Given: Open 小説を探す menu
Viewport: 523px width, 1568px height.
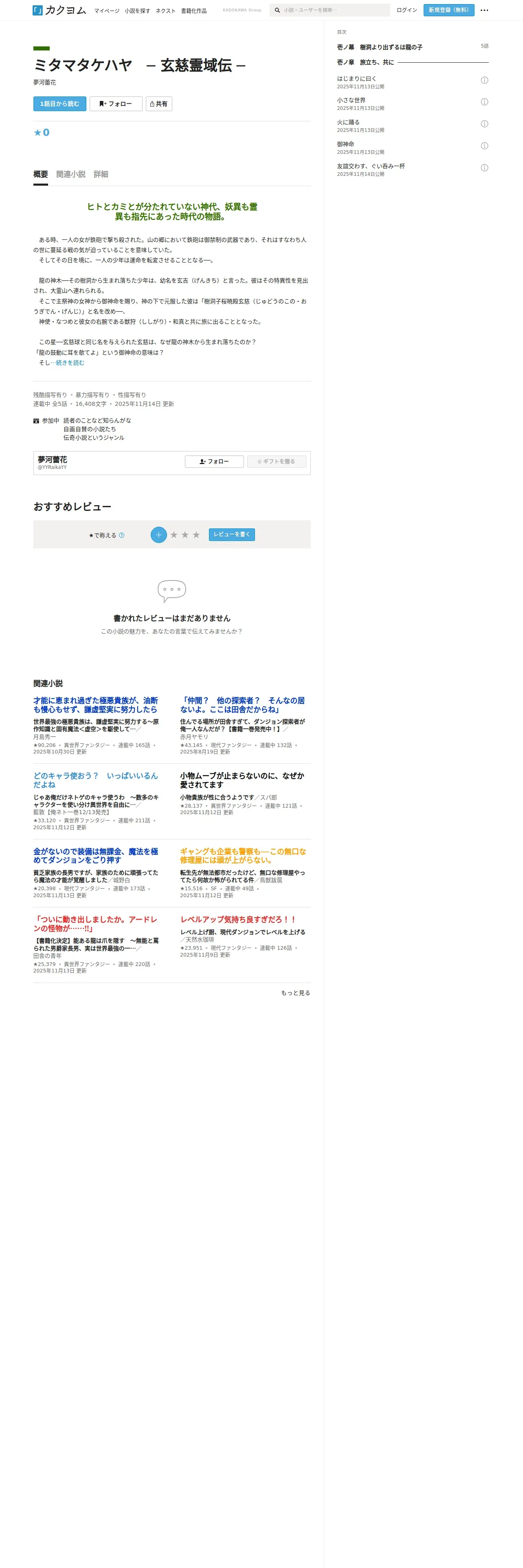Looking at the screenshot, I should (138, 11).
